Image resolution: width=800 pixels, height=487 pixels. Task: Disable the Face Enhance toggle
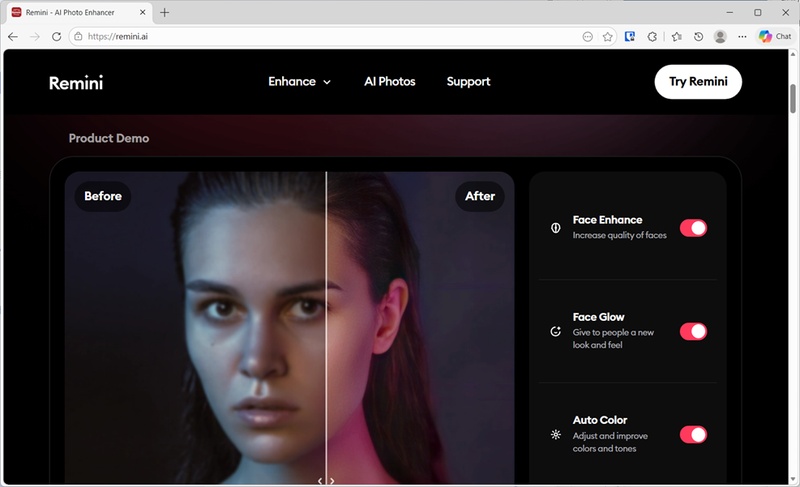[693, 228]
